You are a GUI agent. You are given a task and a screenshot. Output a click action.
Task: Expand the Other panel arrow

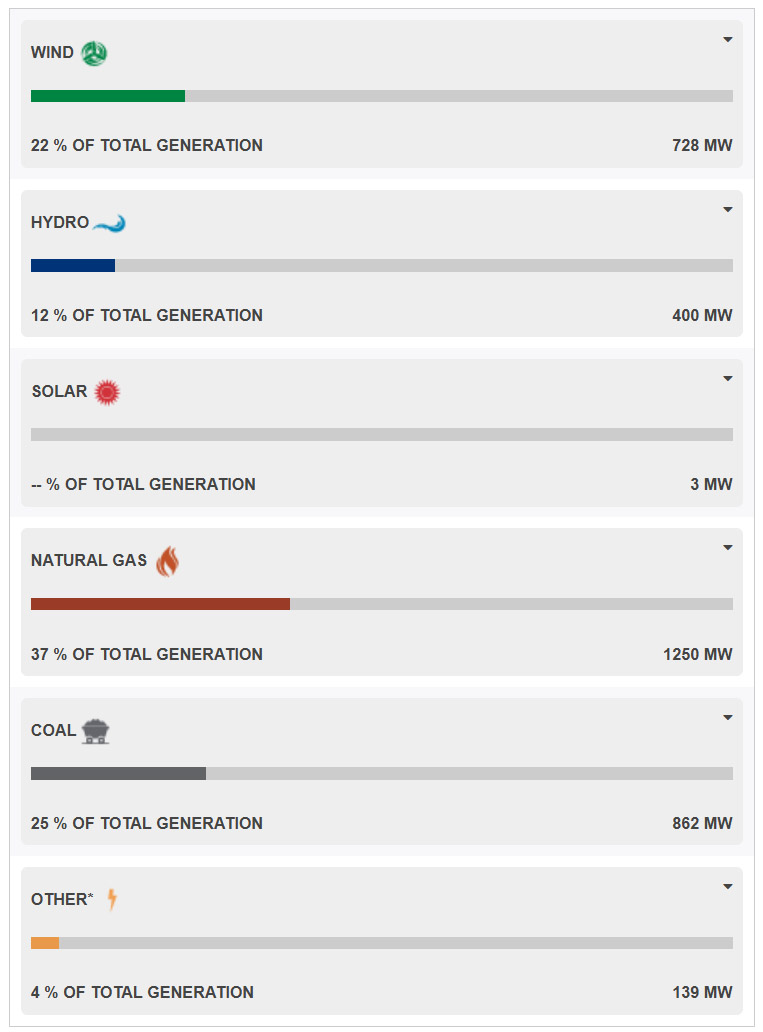[x=727, y=887]
